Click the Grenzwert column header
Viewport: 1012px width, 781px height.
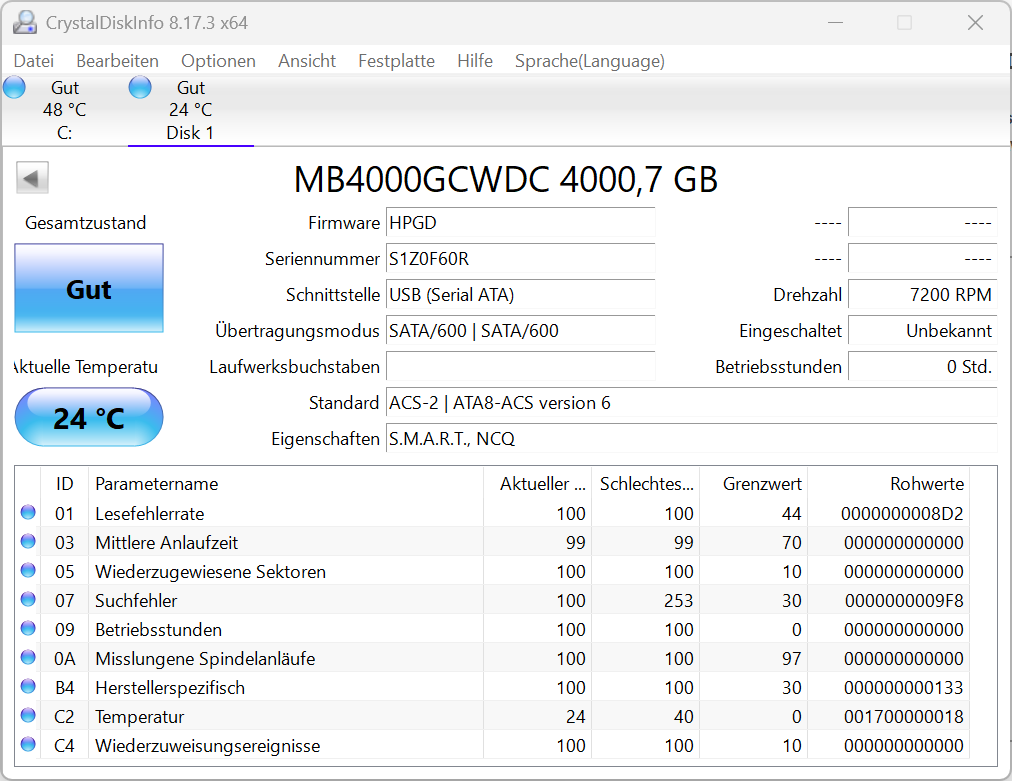(x=754, y=483)
